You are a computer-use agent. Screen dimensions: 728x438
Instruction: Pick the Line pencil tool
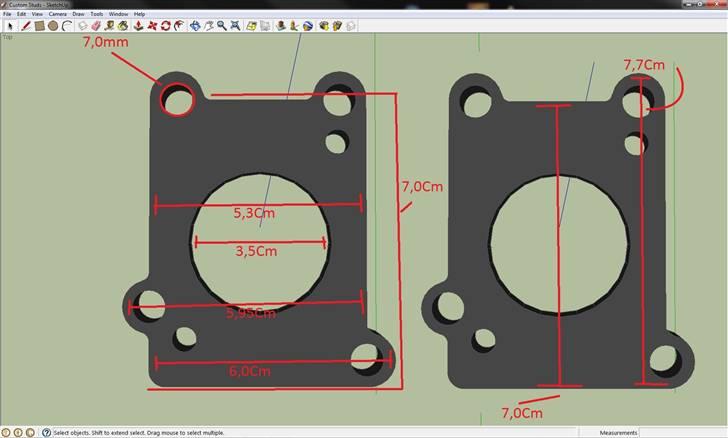[x=26, y=26]
